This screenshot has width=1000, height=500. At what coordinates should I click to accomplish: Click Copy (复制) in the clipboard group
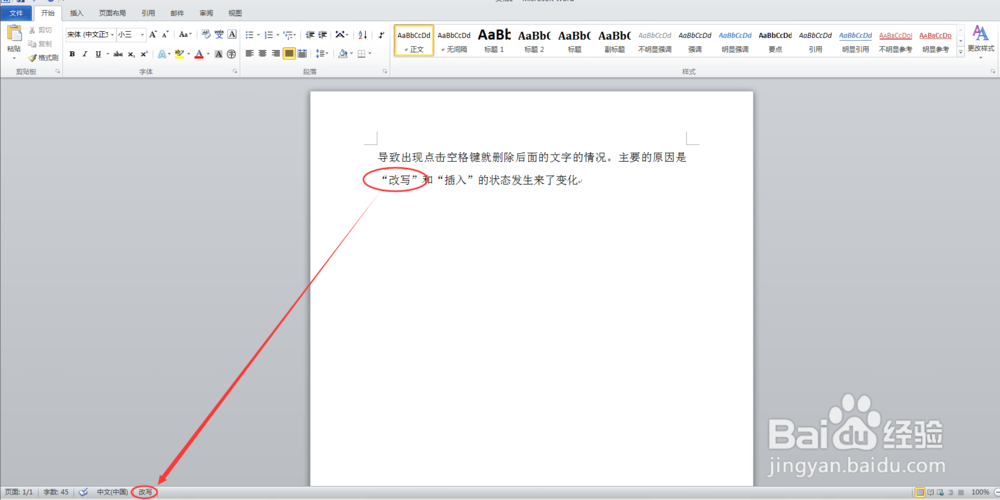40,43
